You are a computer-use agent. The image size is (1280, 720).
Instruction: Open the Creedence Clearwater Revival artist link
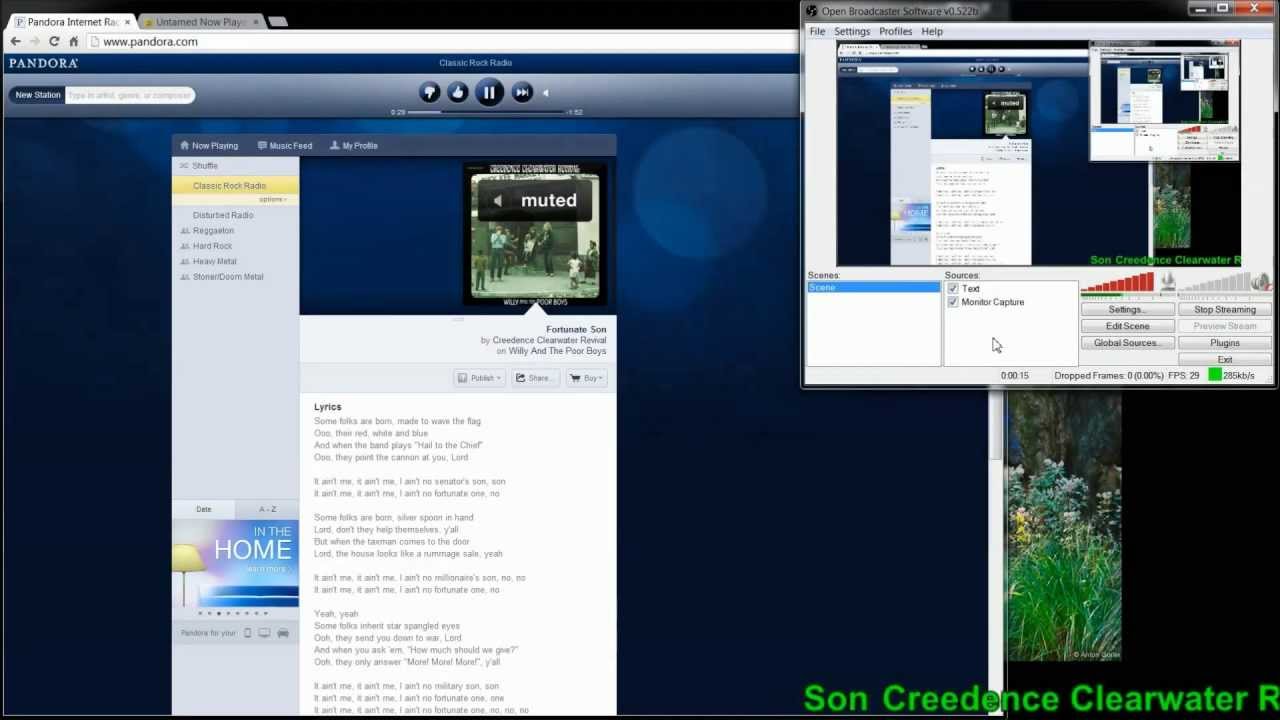pyautogui.click(x=549, y=340)
